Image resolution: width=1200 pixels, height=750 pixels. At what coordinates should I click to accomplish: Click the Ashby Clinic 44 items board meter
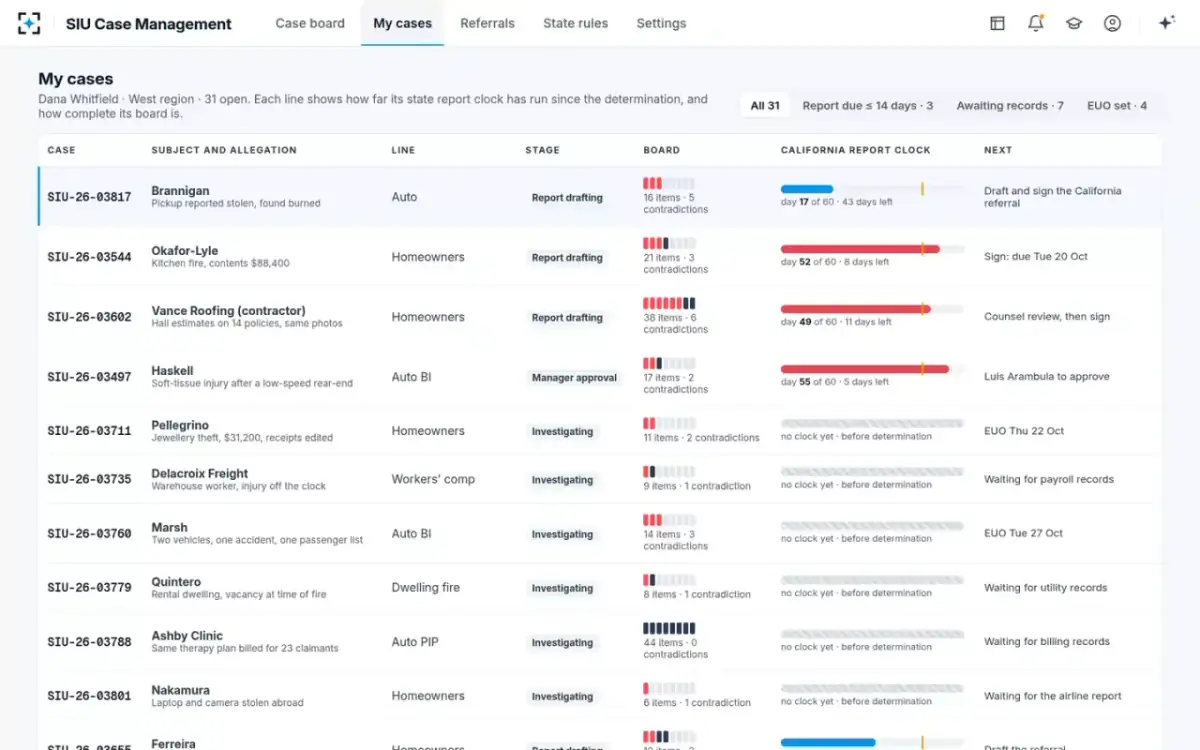(x=669, y=628)
